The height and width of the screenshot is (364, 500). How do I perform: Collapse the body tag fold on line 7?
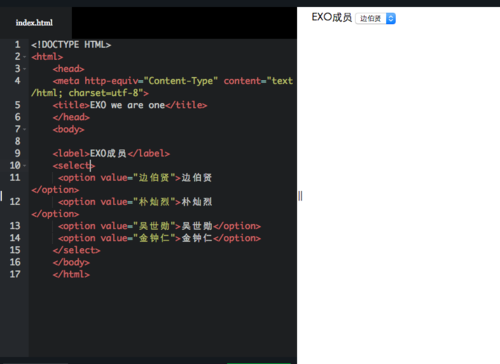click(25, 129)
